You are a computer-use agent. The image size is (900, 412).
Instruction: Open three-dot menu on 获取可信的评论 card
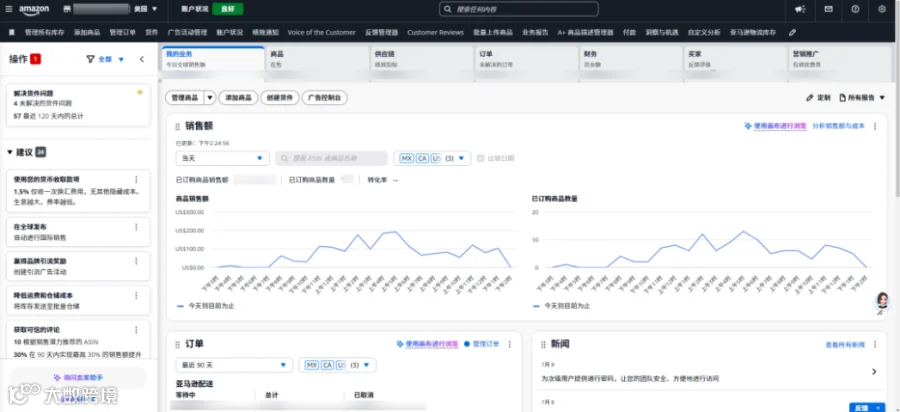point(136,330)
